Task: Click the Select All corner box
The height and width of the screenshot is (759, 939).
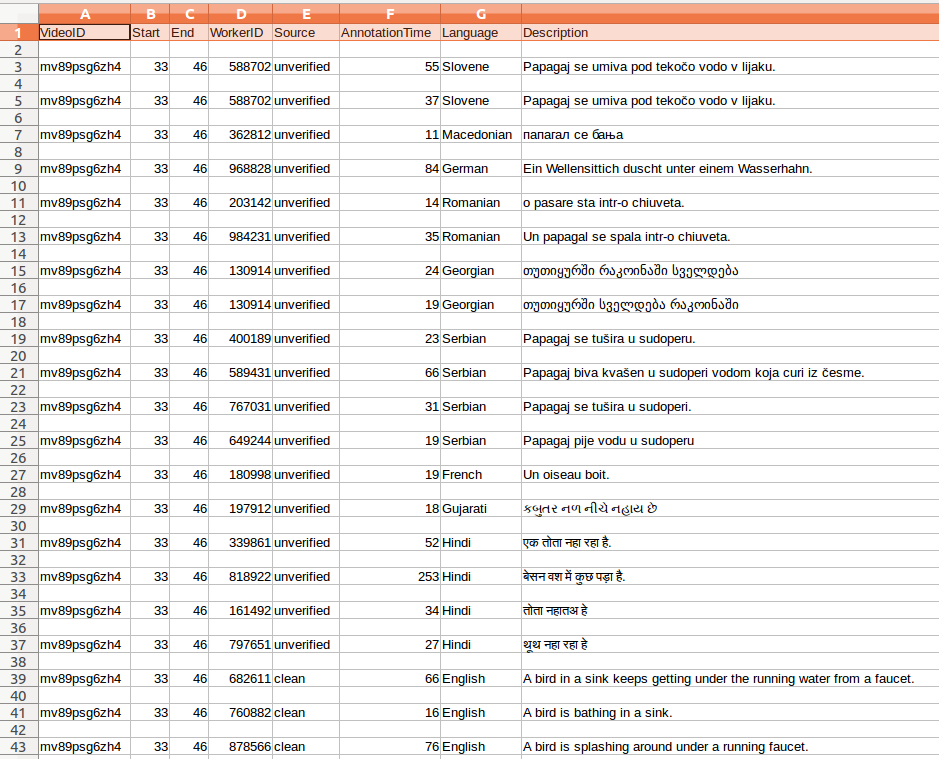Action: tap(18, 15)
